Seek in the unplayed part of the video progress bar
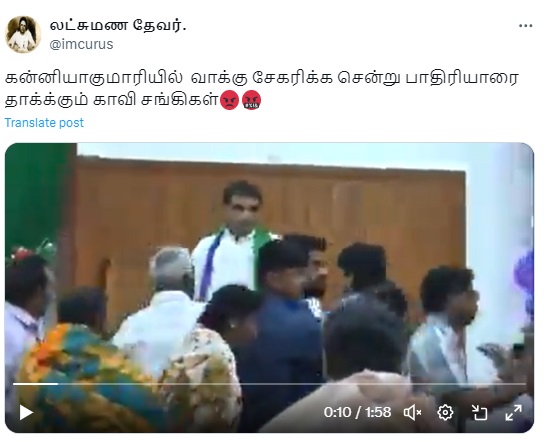The image size is (548, 442). tap(292, 384)
